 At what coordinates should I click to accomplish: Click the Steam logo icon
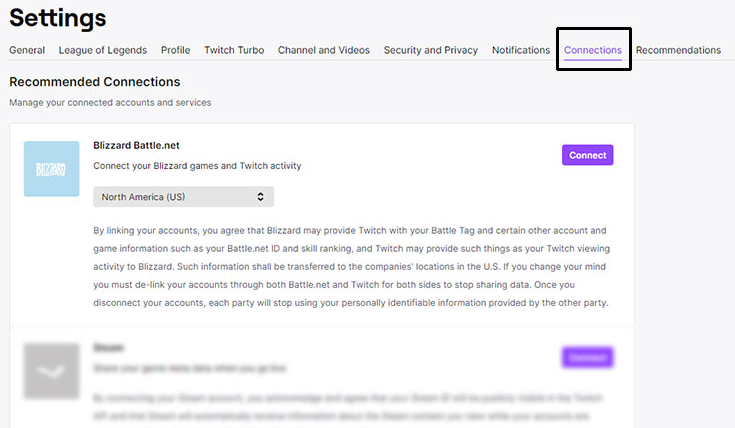click(x=52, y=371)
